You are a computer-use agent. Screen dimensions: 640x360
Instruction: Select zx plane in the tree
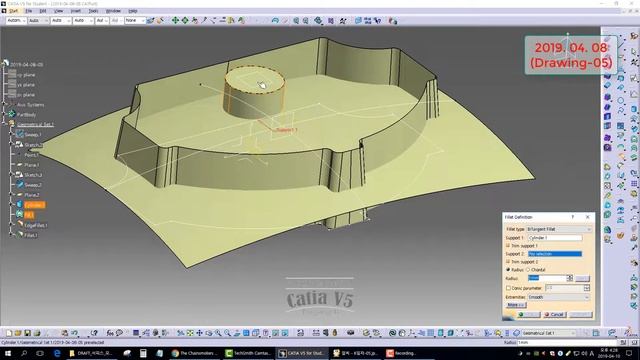(x=26, y=95)
